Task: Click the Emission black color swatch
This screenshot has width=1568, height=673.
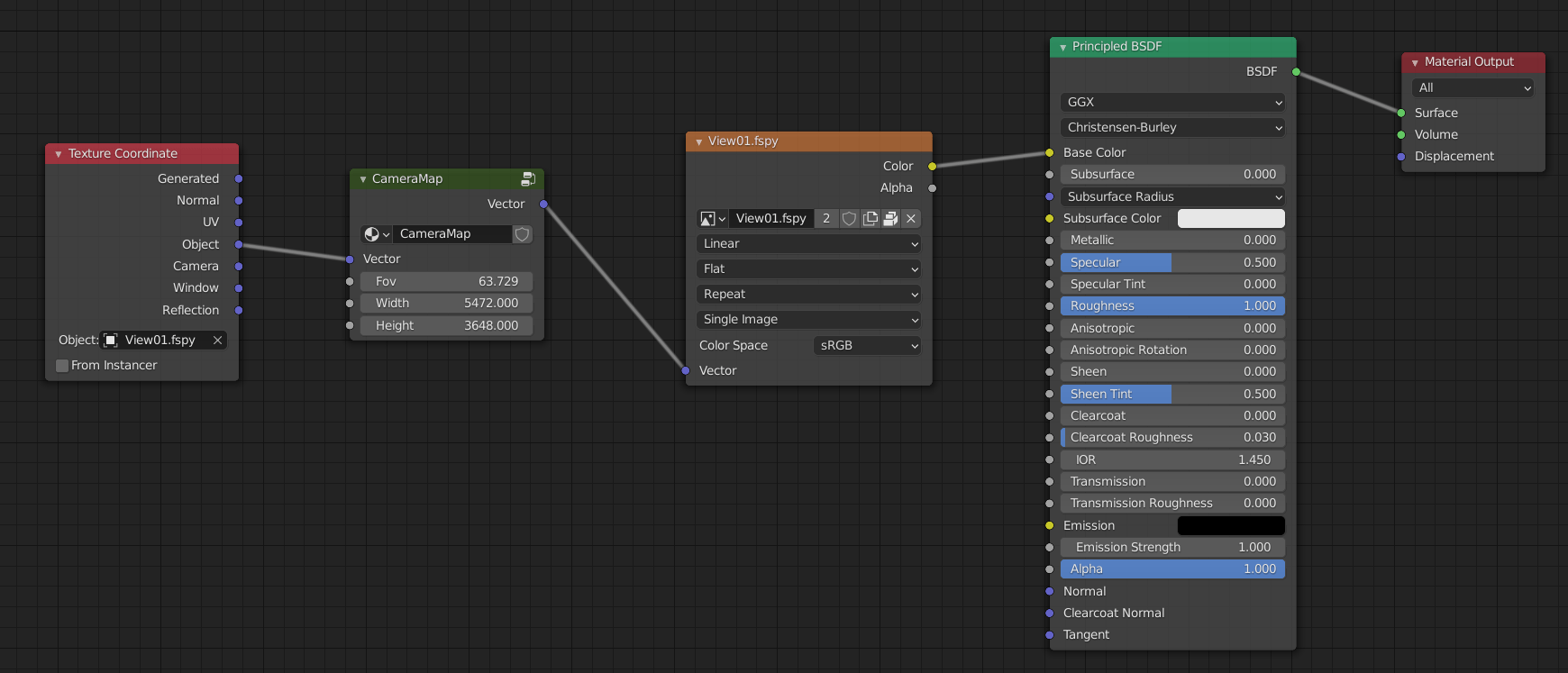Action: pos(1231,526)
